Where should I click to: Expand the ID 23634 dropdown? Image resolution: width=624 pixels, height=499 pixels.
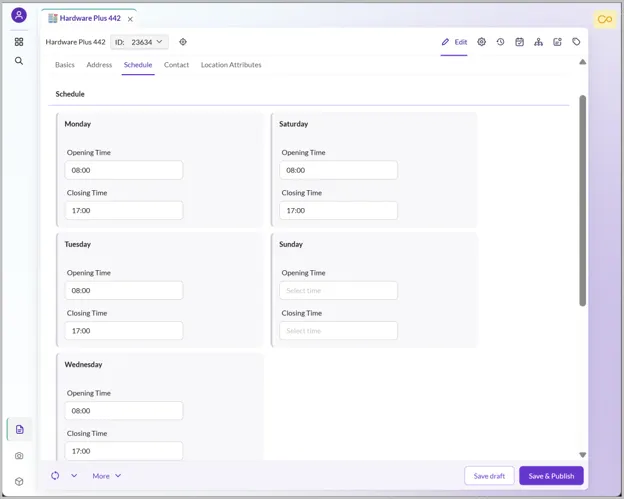[139, 42]
